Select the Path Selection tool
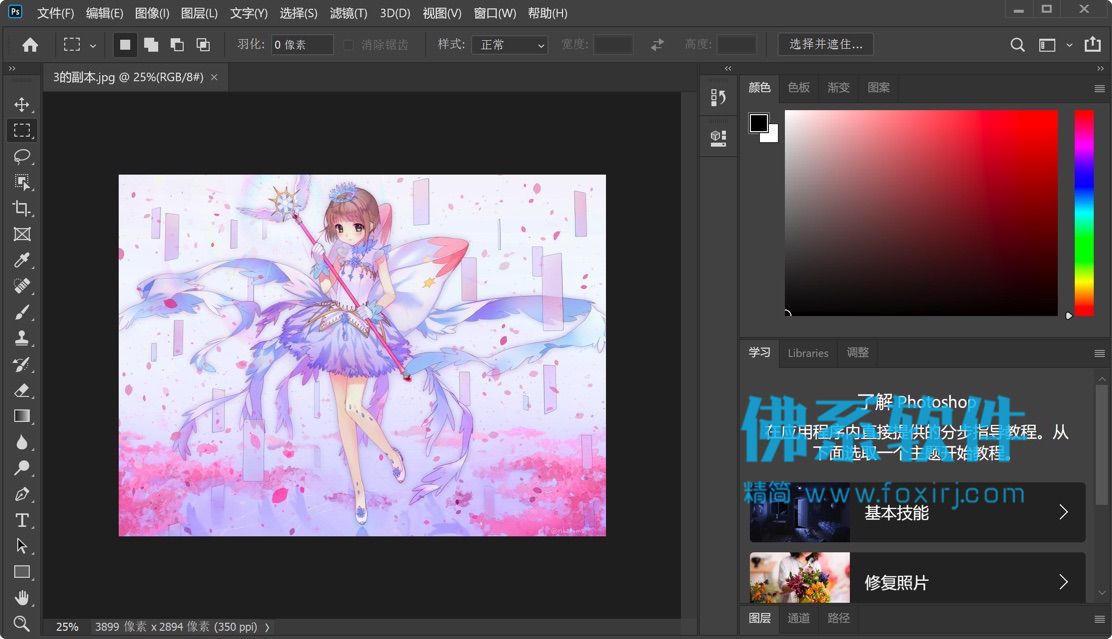The width and height of the screenshot is (1112, 639). (22, 546)
